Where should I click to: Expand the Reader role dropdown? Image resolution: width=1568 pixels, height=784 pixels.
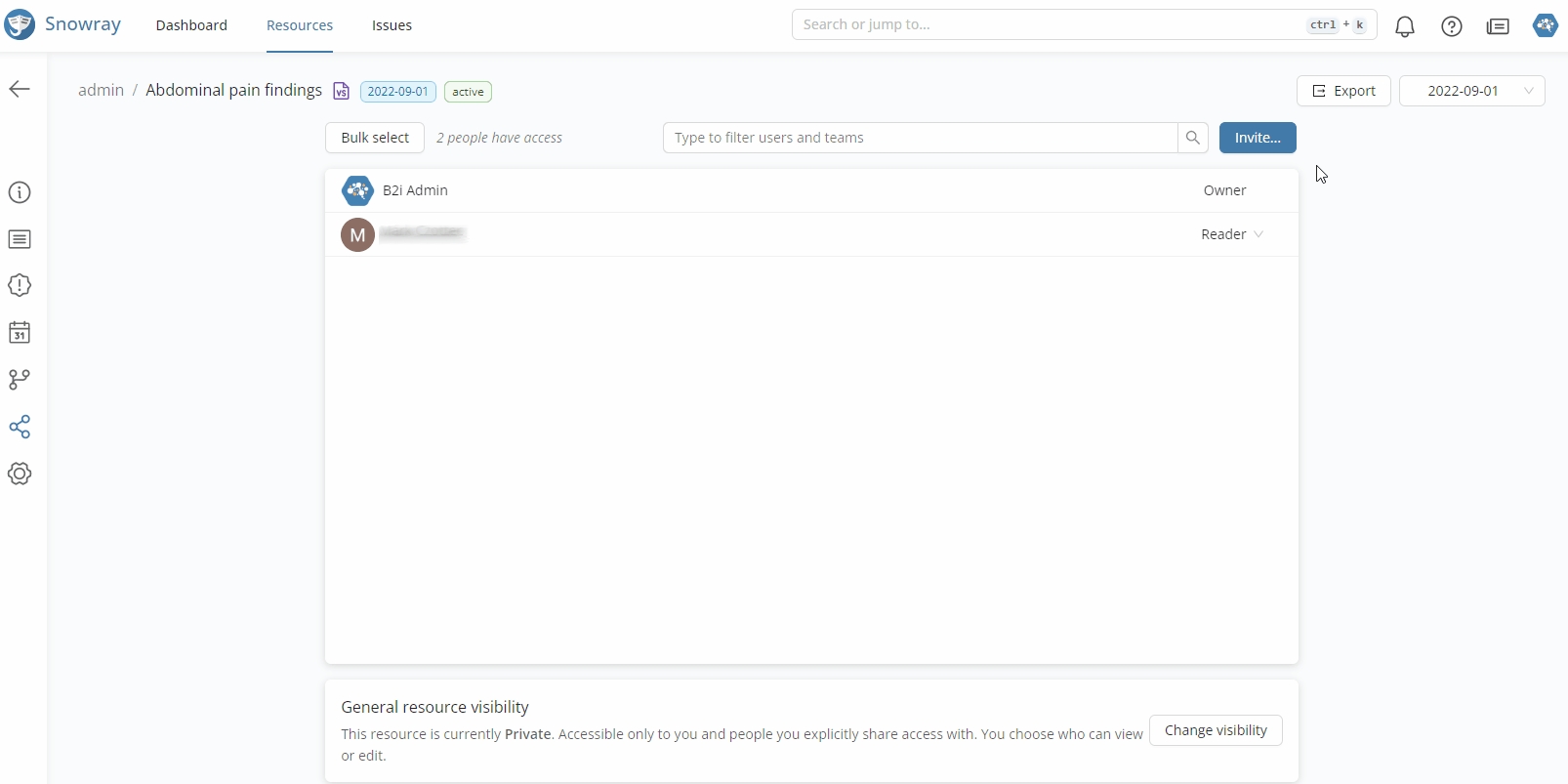click(1232, 234)
